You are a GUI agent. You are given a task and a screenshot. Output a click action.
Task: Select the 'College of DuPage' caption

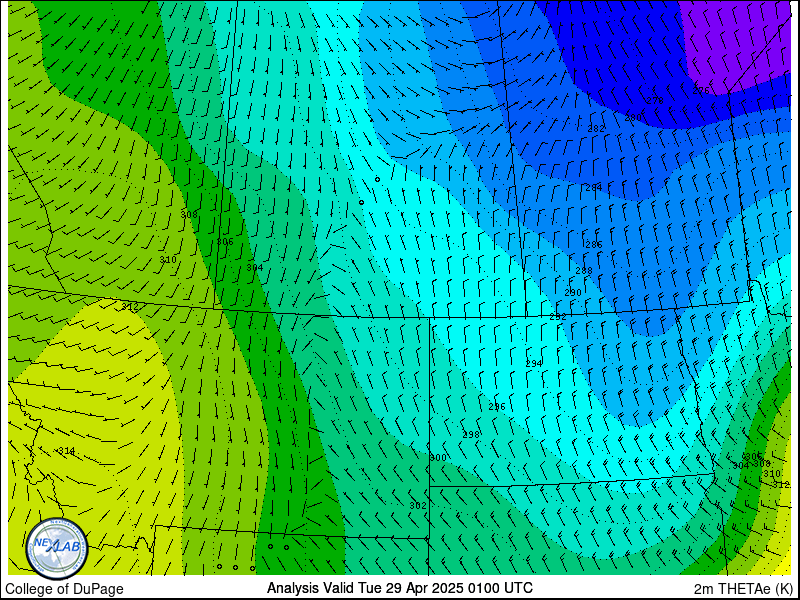64,589
